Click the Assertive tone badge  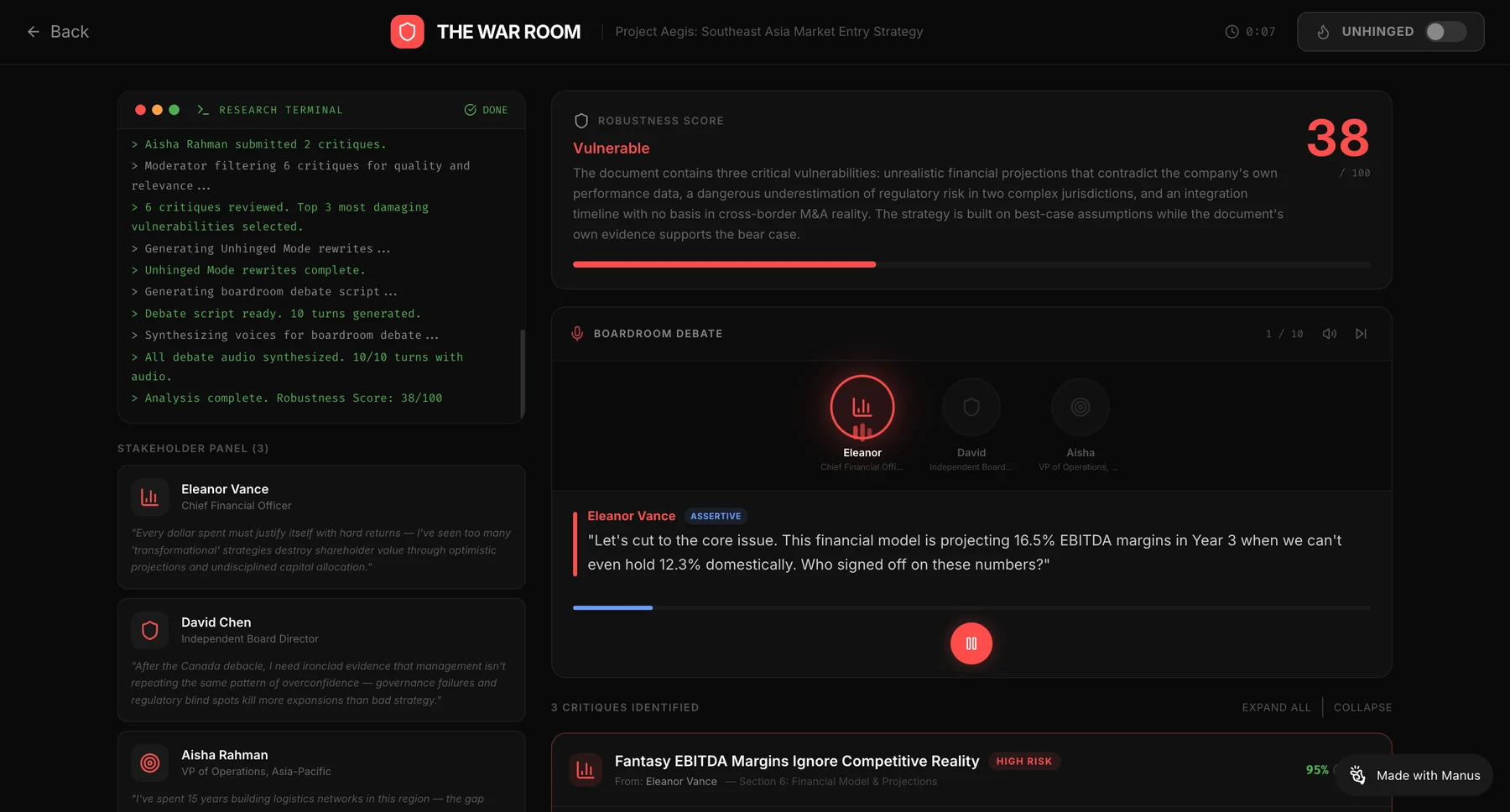[x=716, y=516]
